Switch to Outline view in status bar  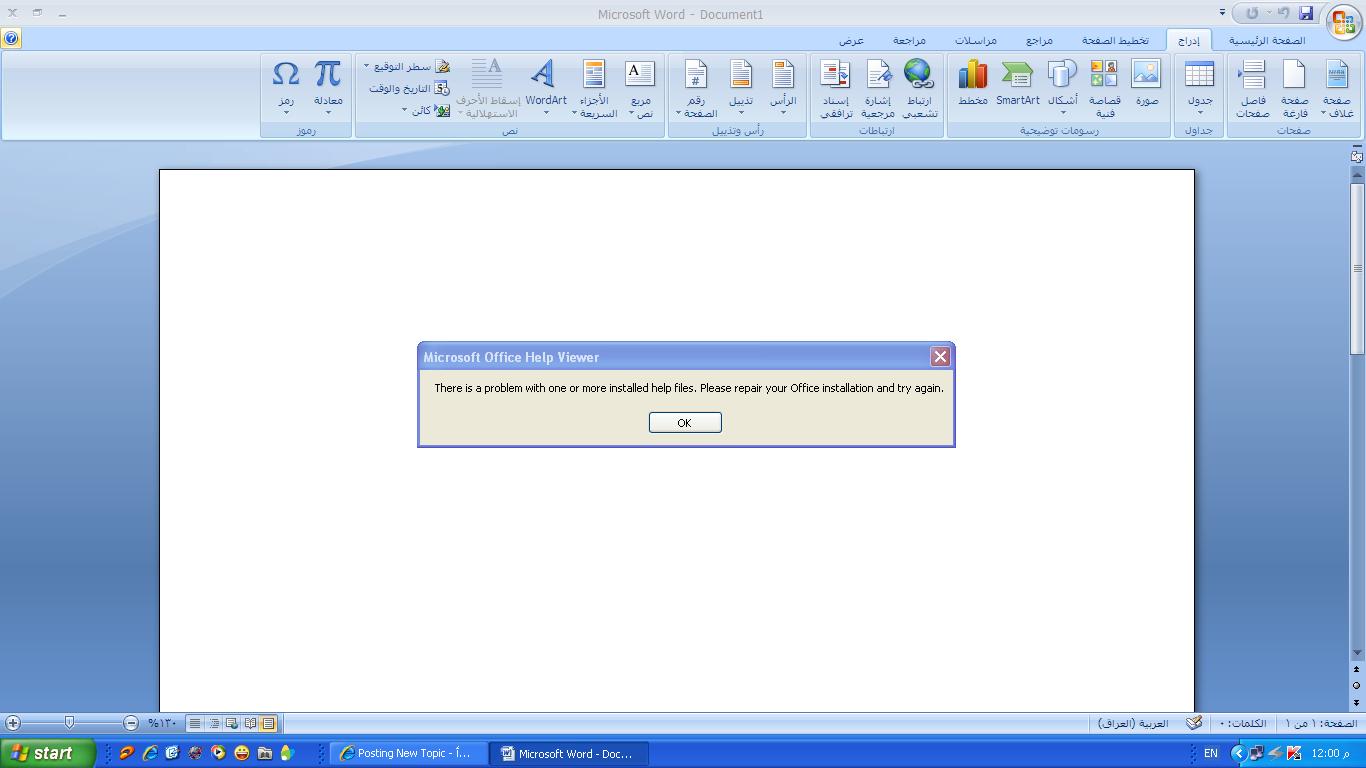[214, 723]
